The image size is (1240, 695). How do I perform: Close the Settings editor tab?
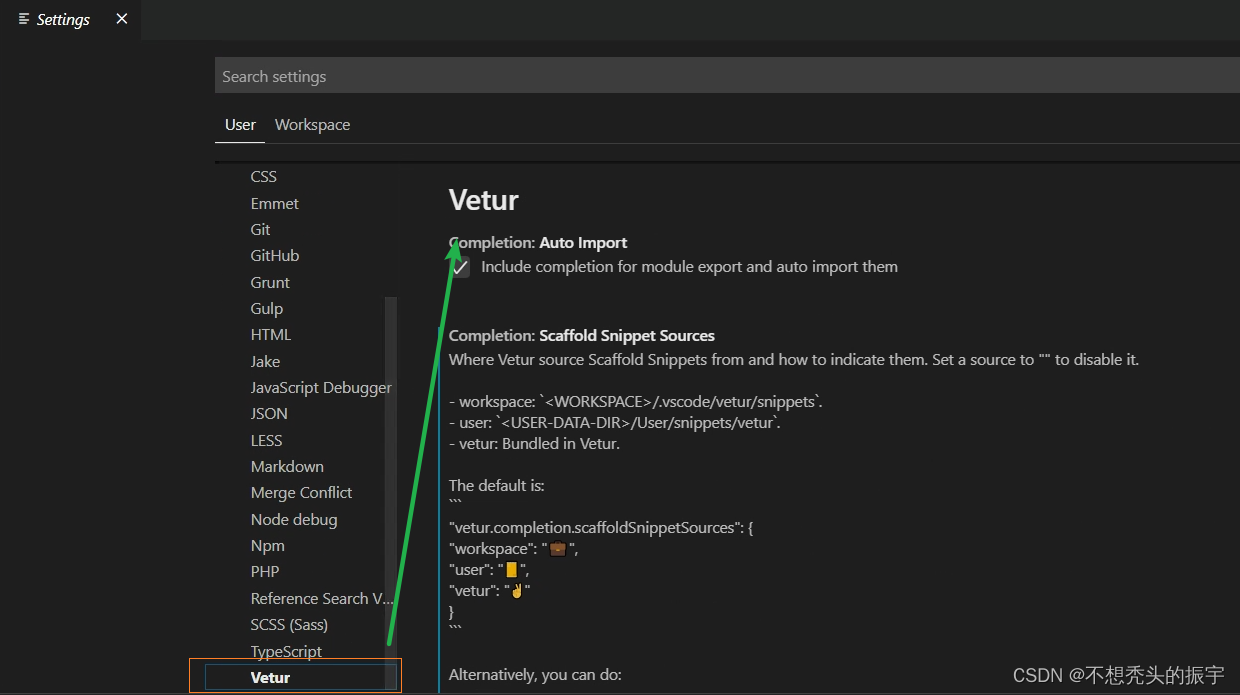[122, 19]
